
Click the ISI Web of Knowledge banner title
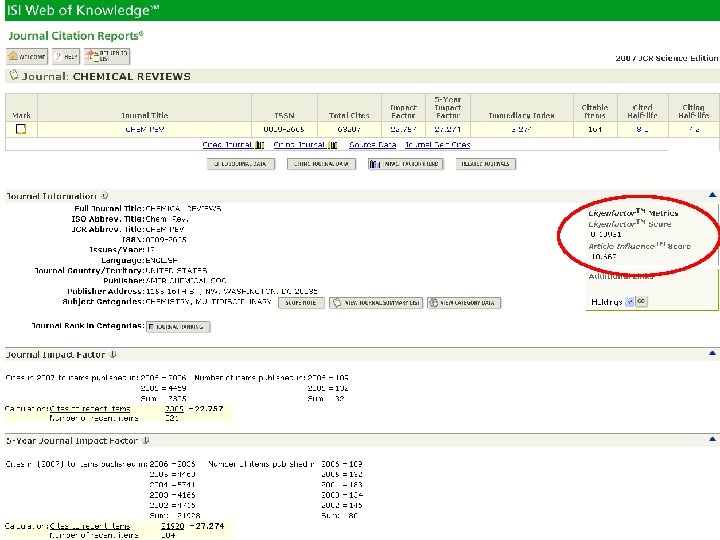point(83,10)
